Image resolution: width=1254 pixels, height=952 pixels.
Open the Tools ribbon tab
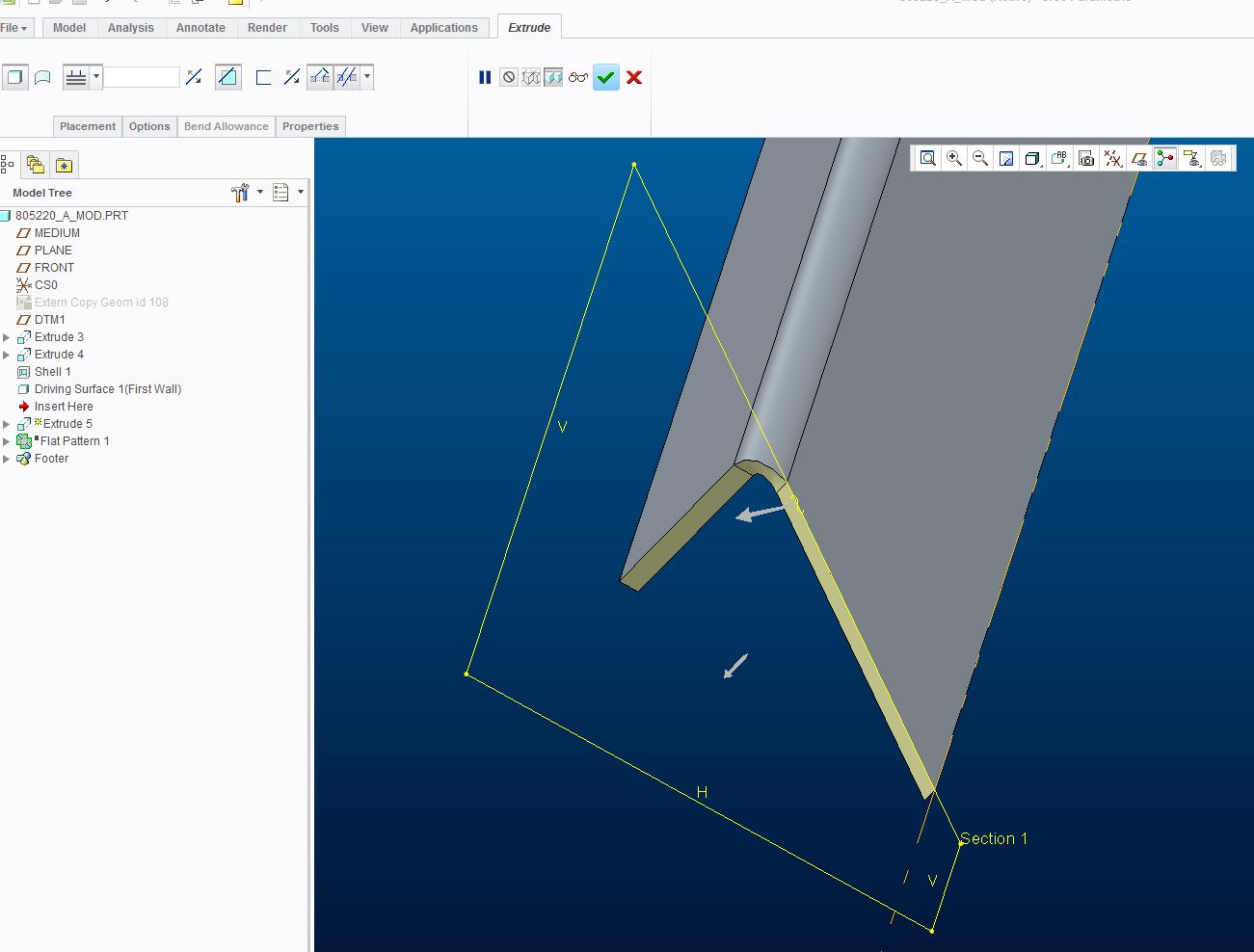point(325,28)
